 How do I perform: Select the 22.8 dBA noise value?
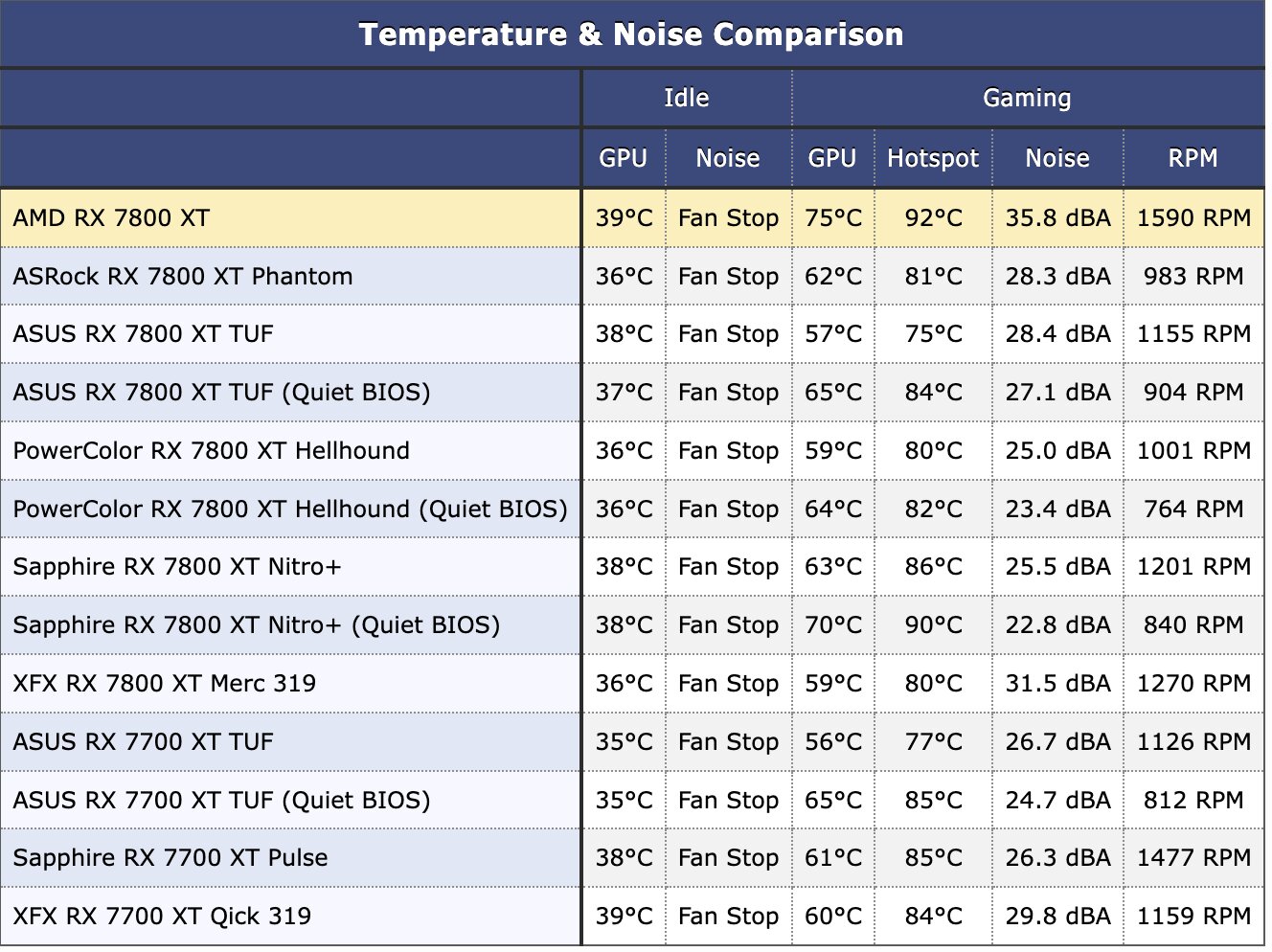[1057, 625]
